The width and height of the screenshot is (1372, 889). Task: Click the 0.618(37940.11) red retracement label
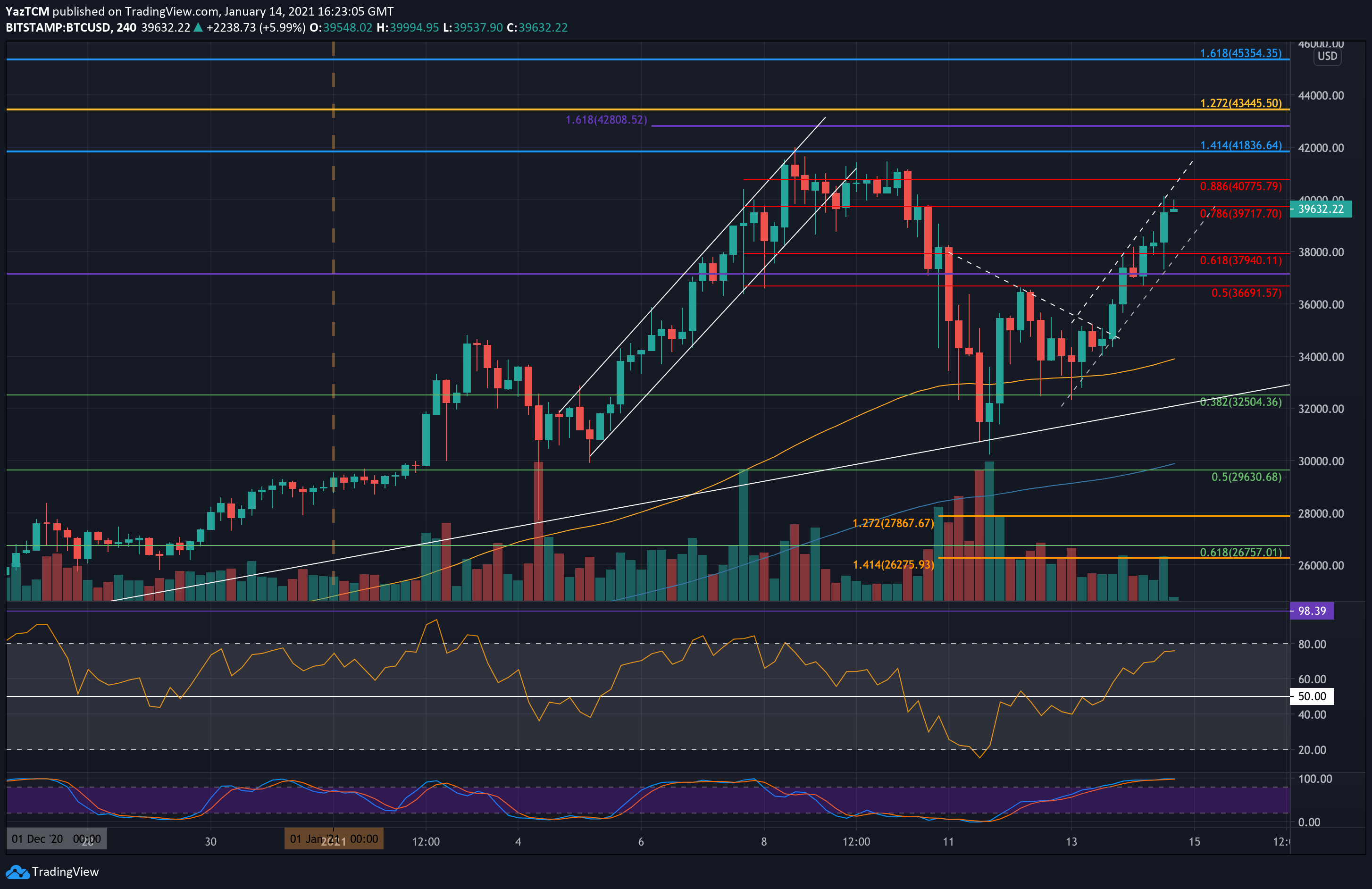[1240, 260]
